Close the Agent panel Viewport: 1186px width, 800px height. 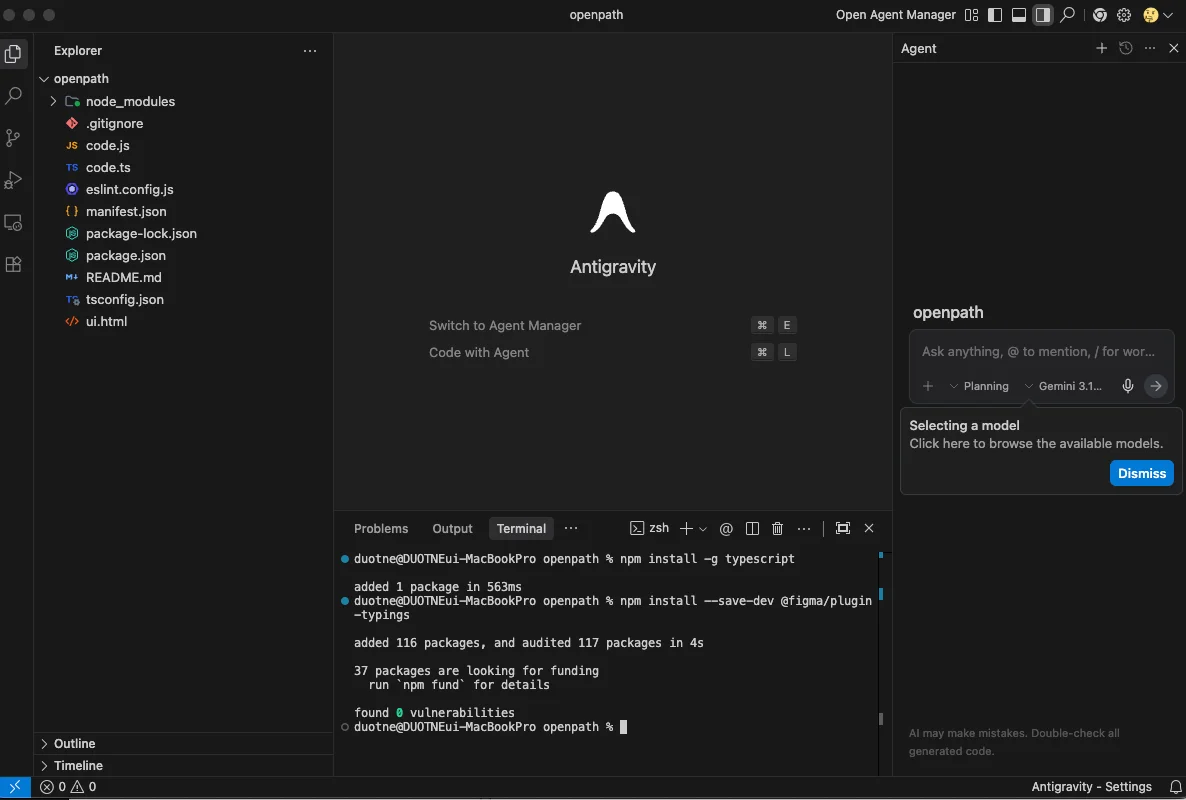point(1173,48)
